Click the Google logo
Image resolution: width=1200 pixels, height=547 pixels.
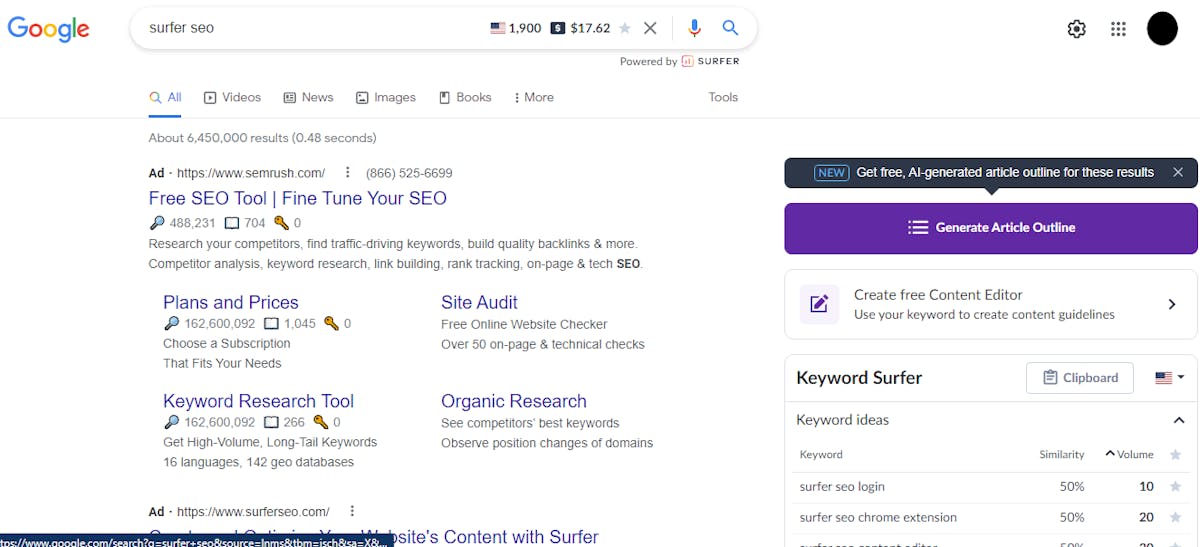pyautogui.click(x=49, y=29)
